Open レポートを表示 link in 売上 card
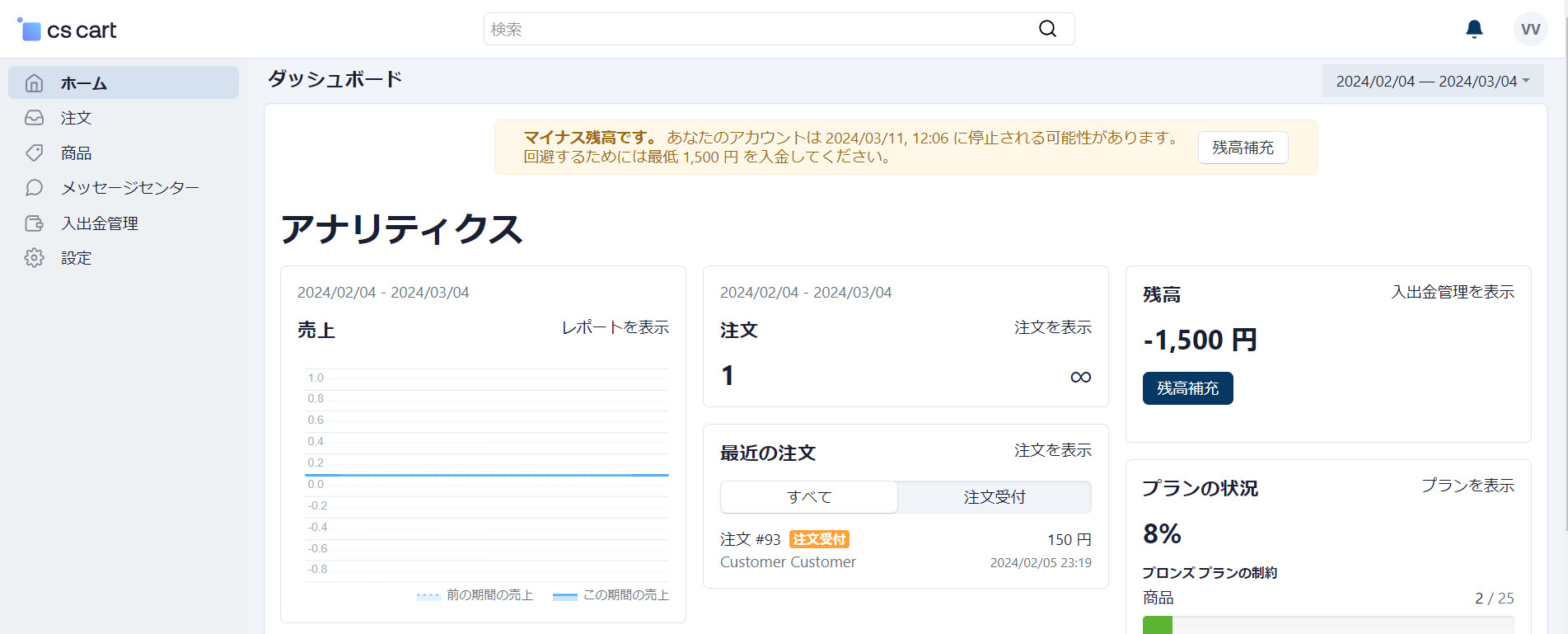1568x634 pixels. pyautogui.click(x=615, y=327)
